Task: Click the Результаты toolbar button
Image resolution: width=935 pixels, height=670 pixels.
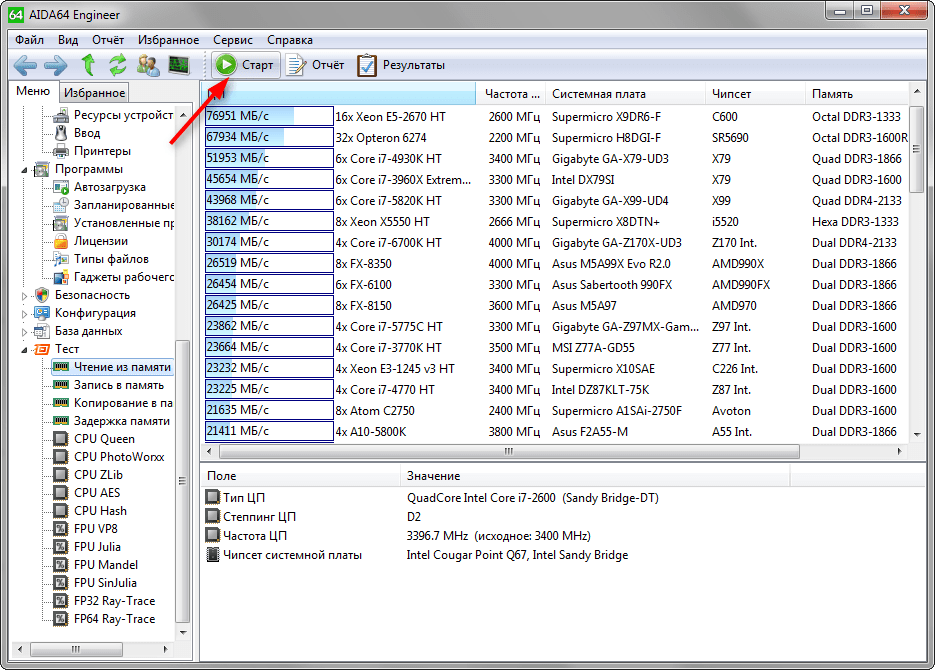Action: [x=401, y=65]
